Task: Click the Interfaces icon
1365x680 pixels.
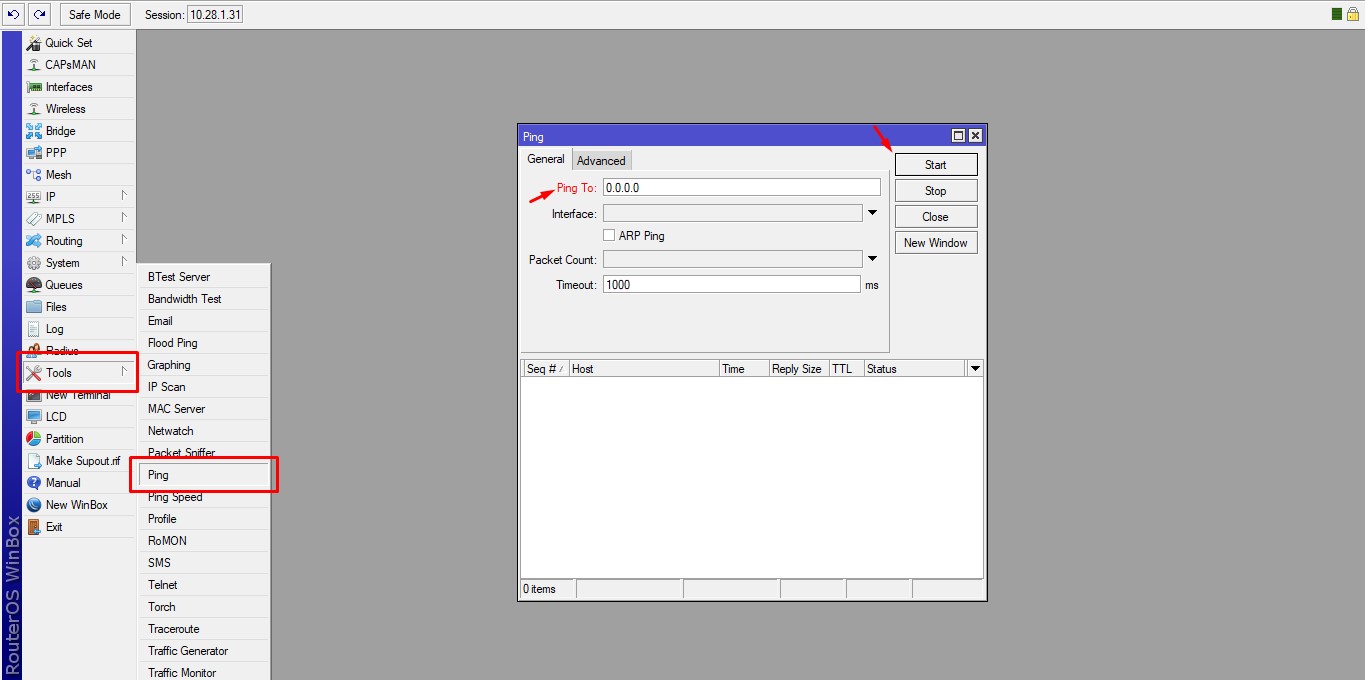Action: coord(34,87)
